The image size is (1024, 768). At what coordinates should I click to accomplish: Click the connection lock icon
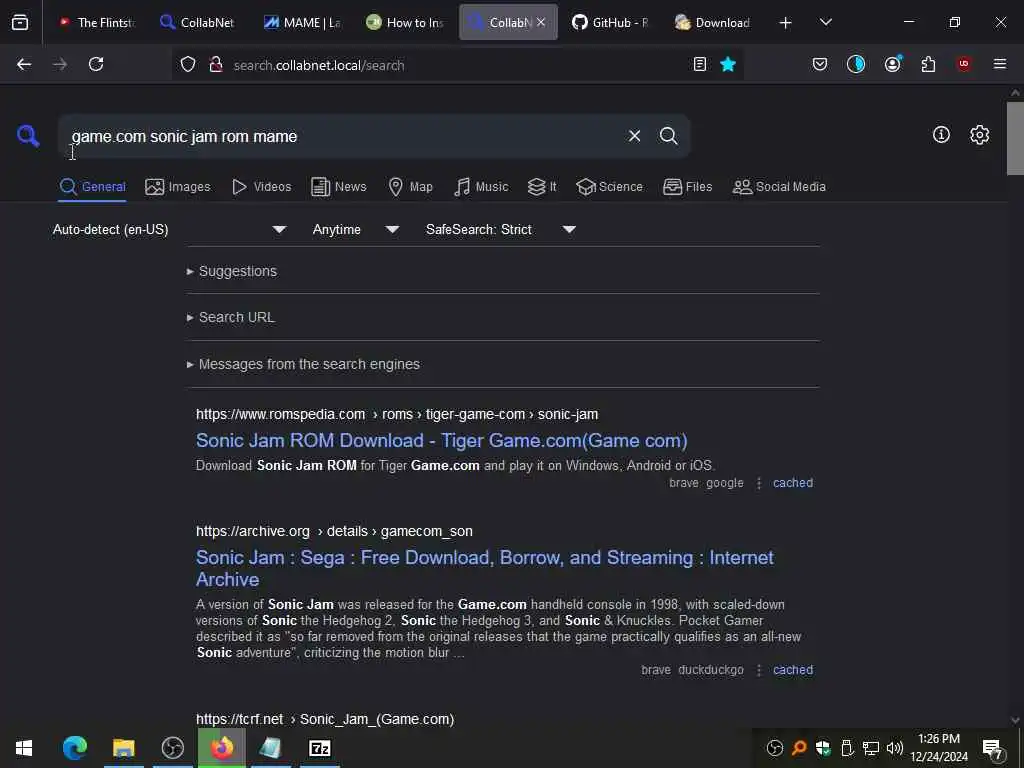coord(216,64)
